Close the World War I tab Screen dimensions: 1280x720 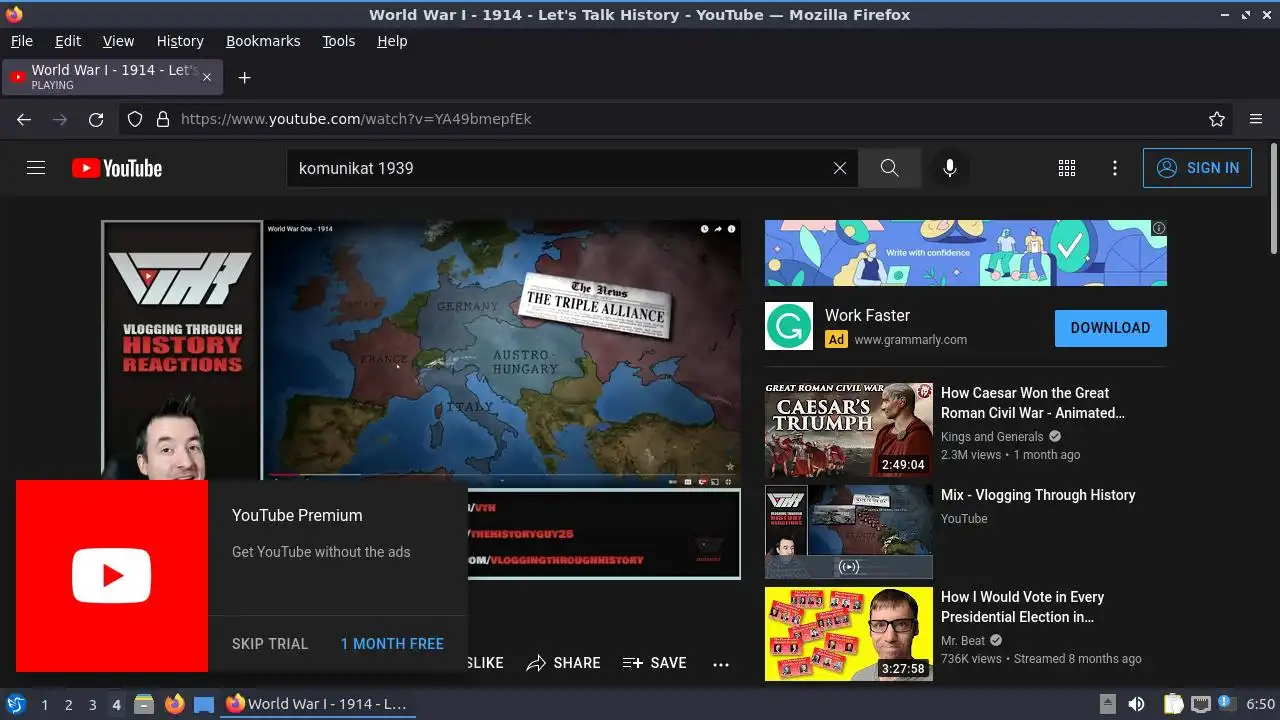click(207, 77)
